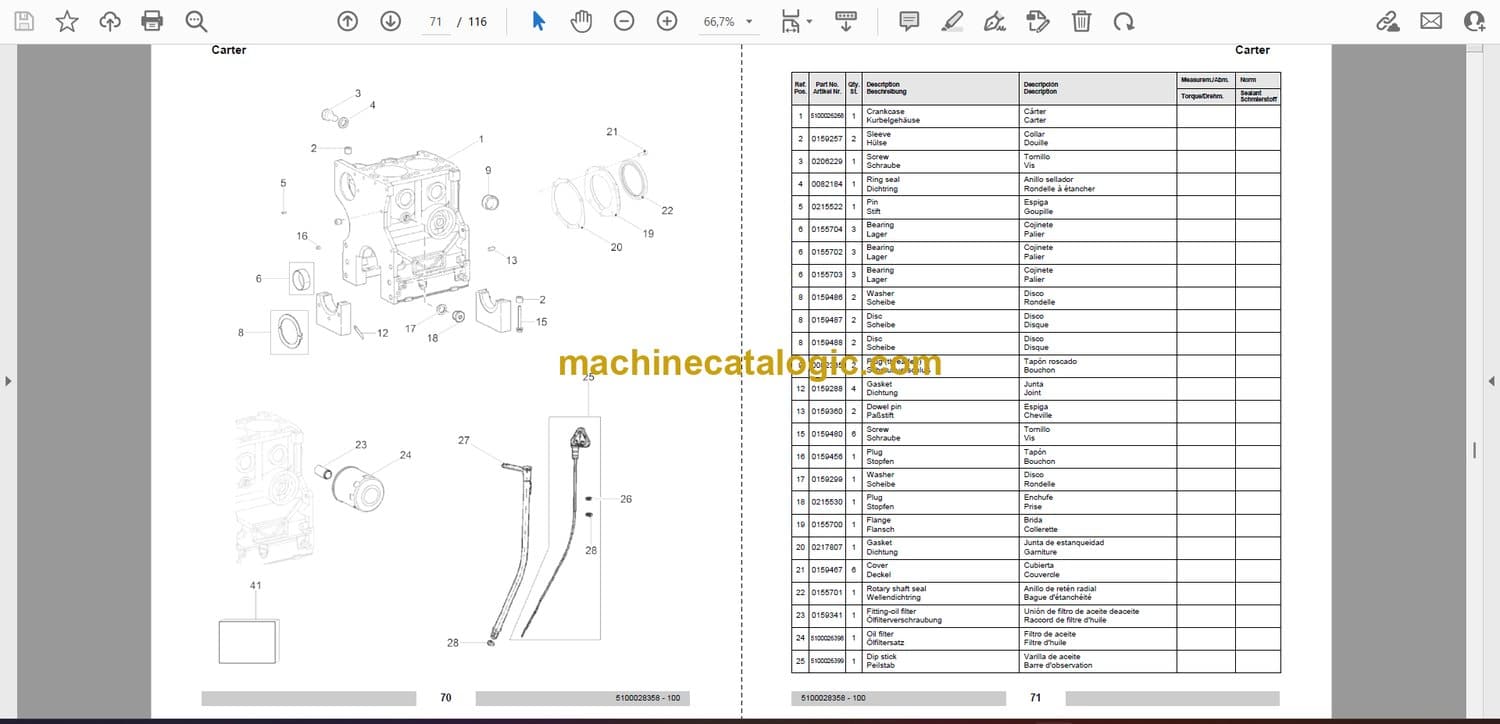Select part number '0215530'

(827, 502)
